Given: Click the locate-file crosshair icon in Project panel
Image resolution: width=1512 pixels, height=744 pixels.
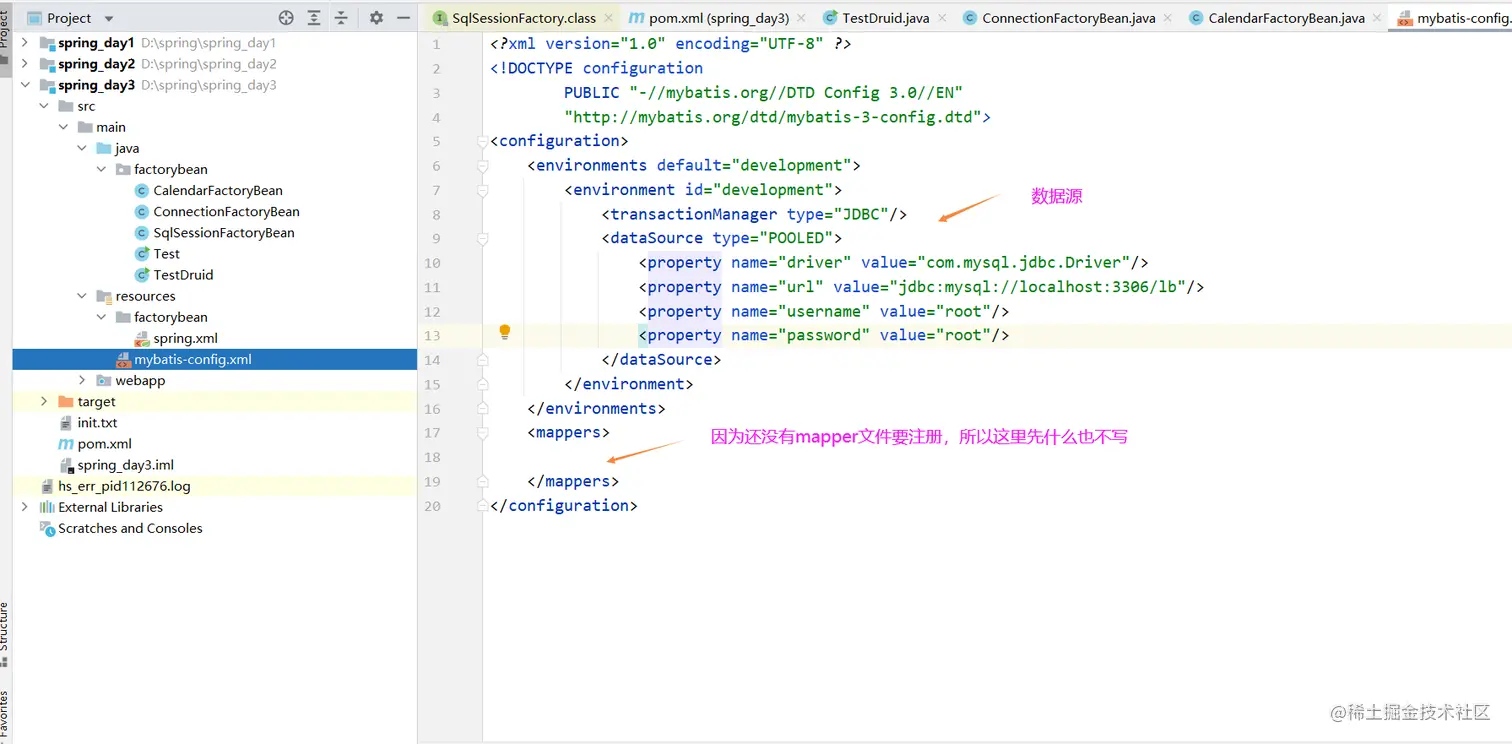Looking at the screenshot, I should coord(286,18).
